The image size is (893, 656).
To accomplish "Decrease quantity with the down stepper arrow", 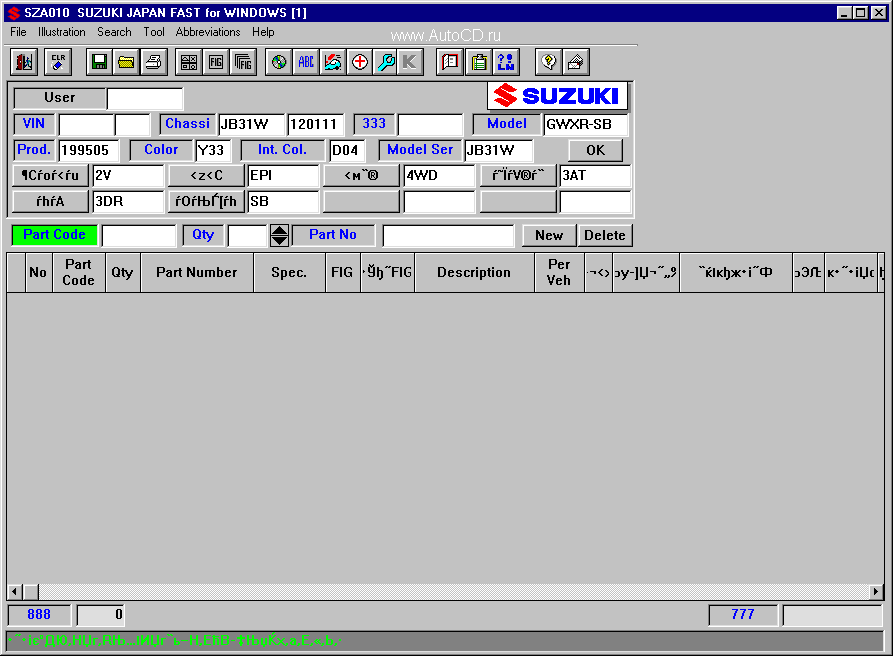I will [279, 240].
